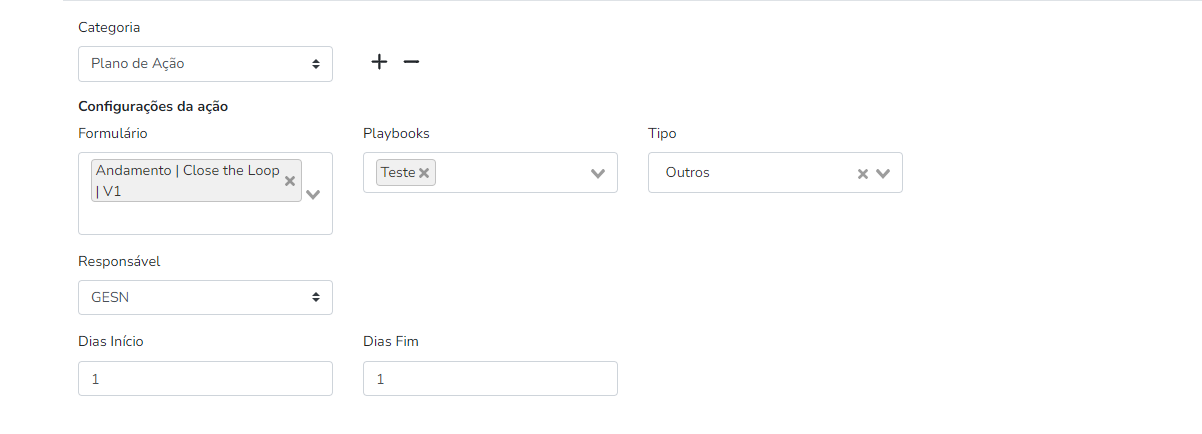The width and height of the screenshot is (1202, 434).
Task: Clear the Outros selection in Tipo
Action: 863,173
